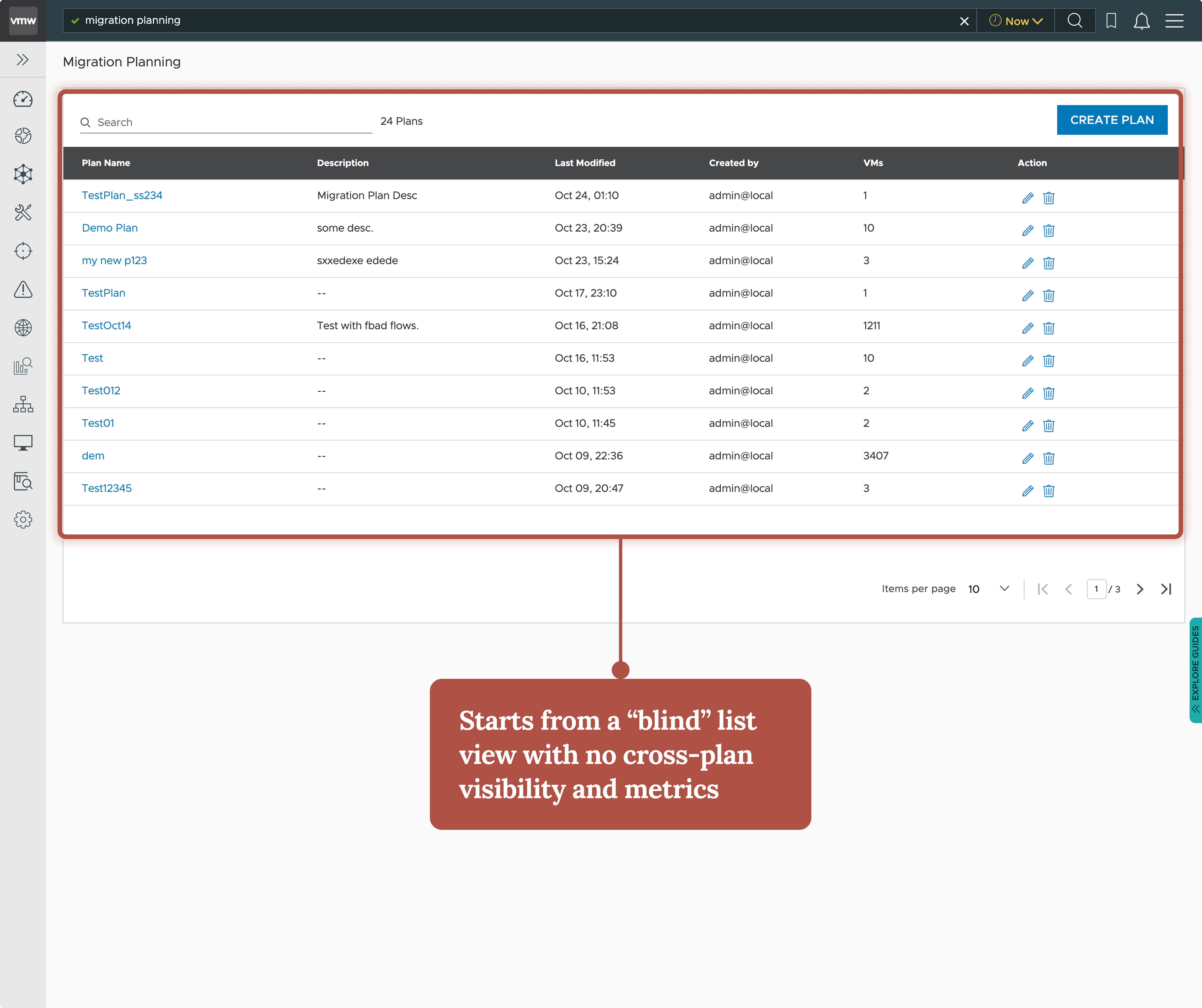Sort by Last Modified column header
Image resolution: width=1202 pixels, height=1008 pixels.
(585, 163)
